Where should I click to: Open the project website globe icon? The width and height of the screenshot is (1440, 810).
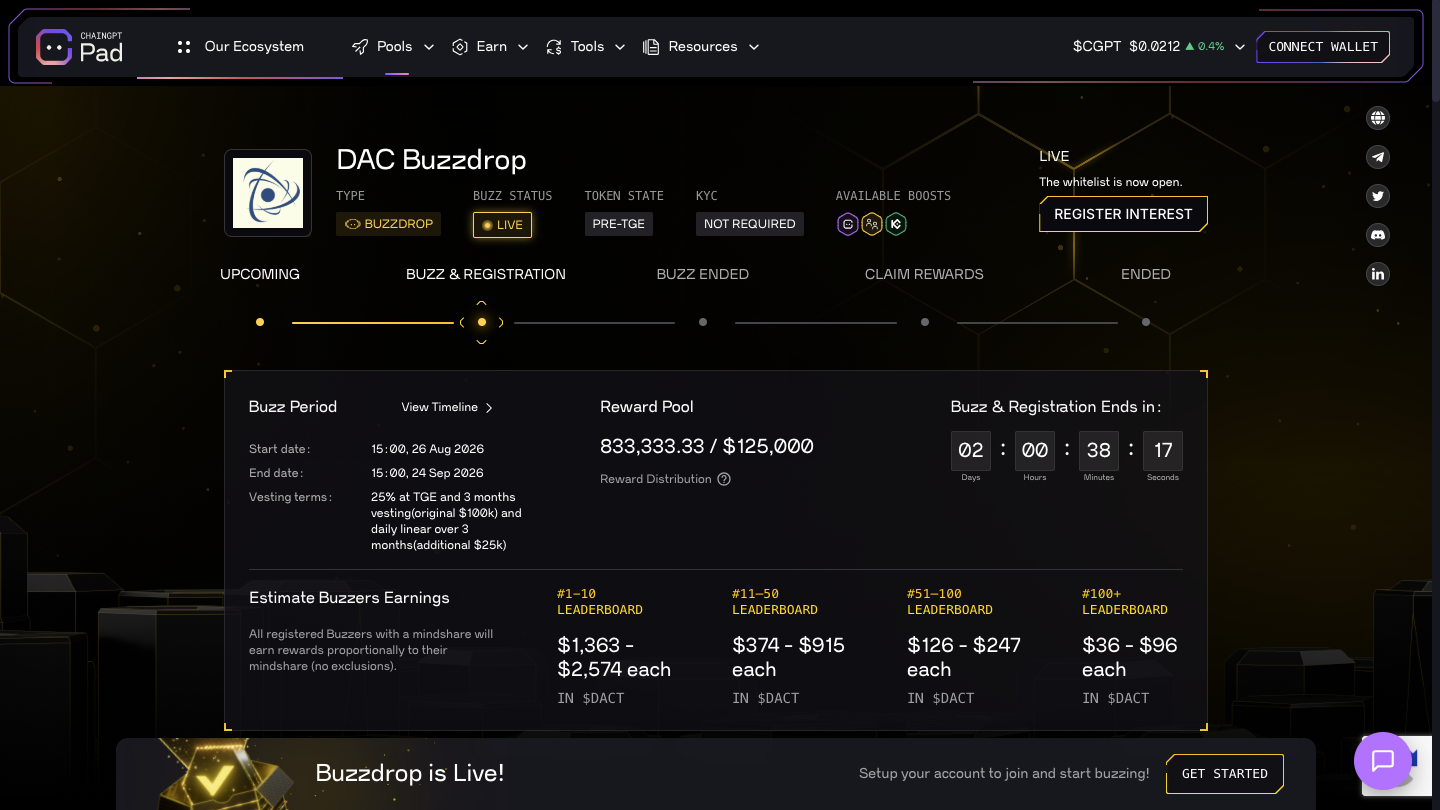click(x=1378, y=118)
